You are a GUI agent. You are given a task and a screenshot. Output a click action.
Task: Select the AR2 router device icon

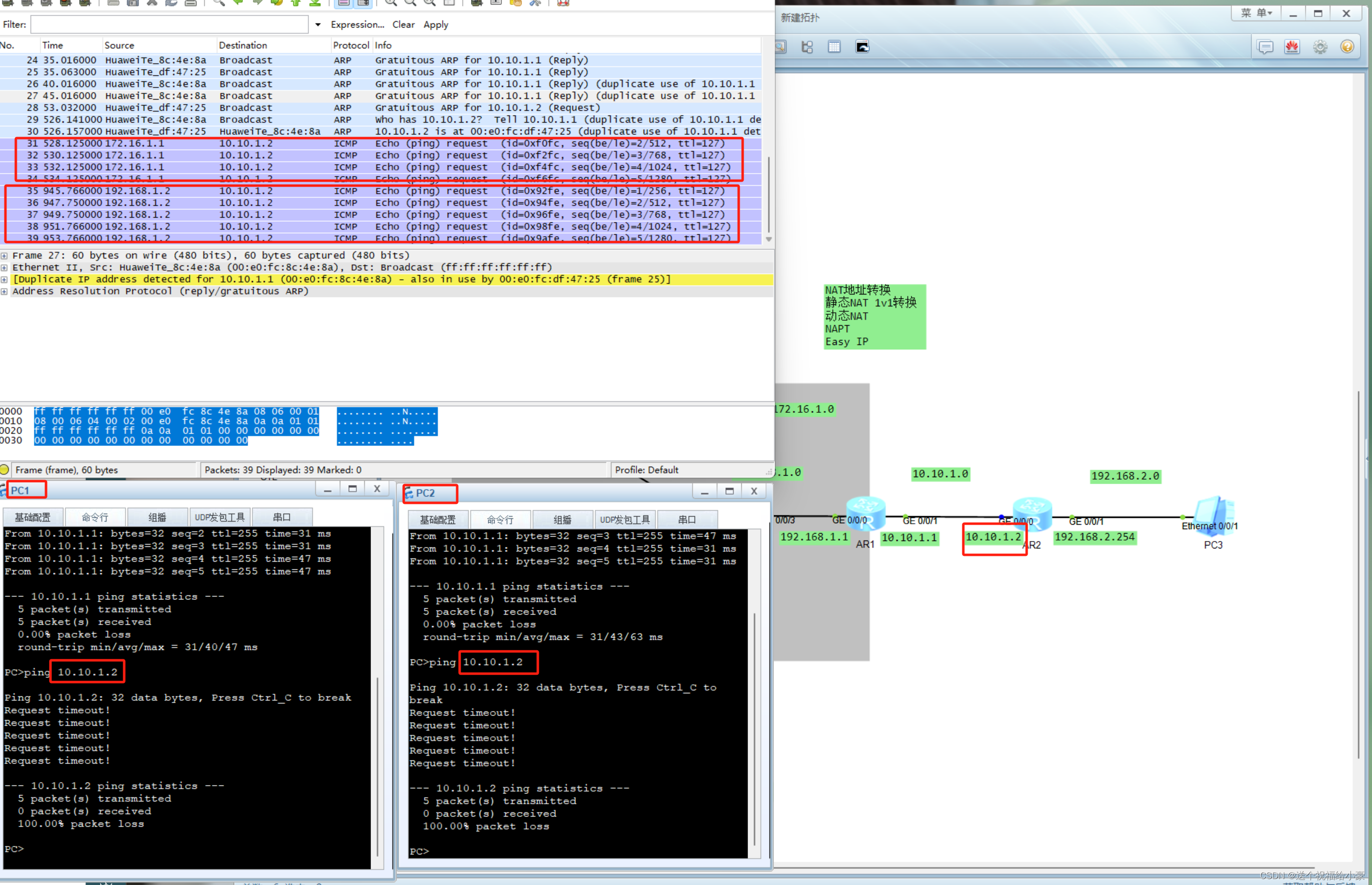(1032, 512)
